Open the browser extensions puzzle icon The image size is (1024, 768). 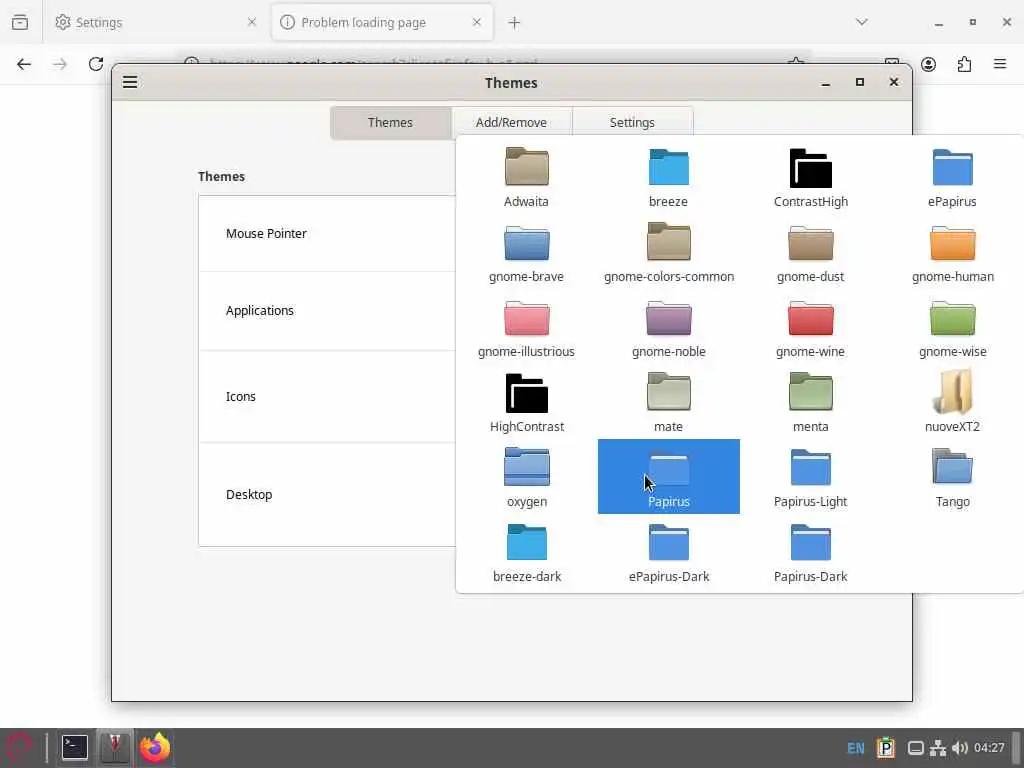(964, 64)
